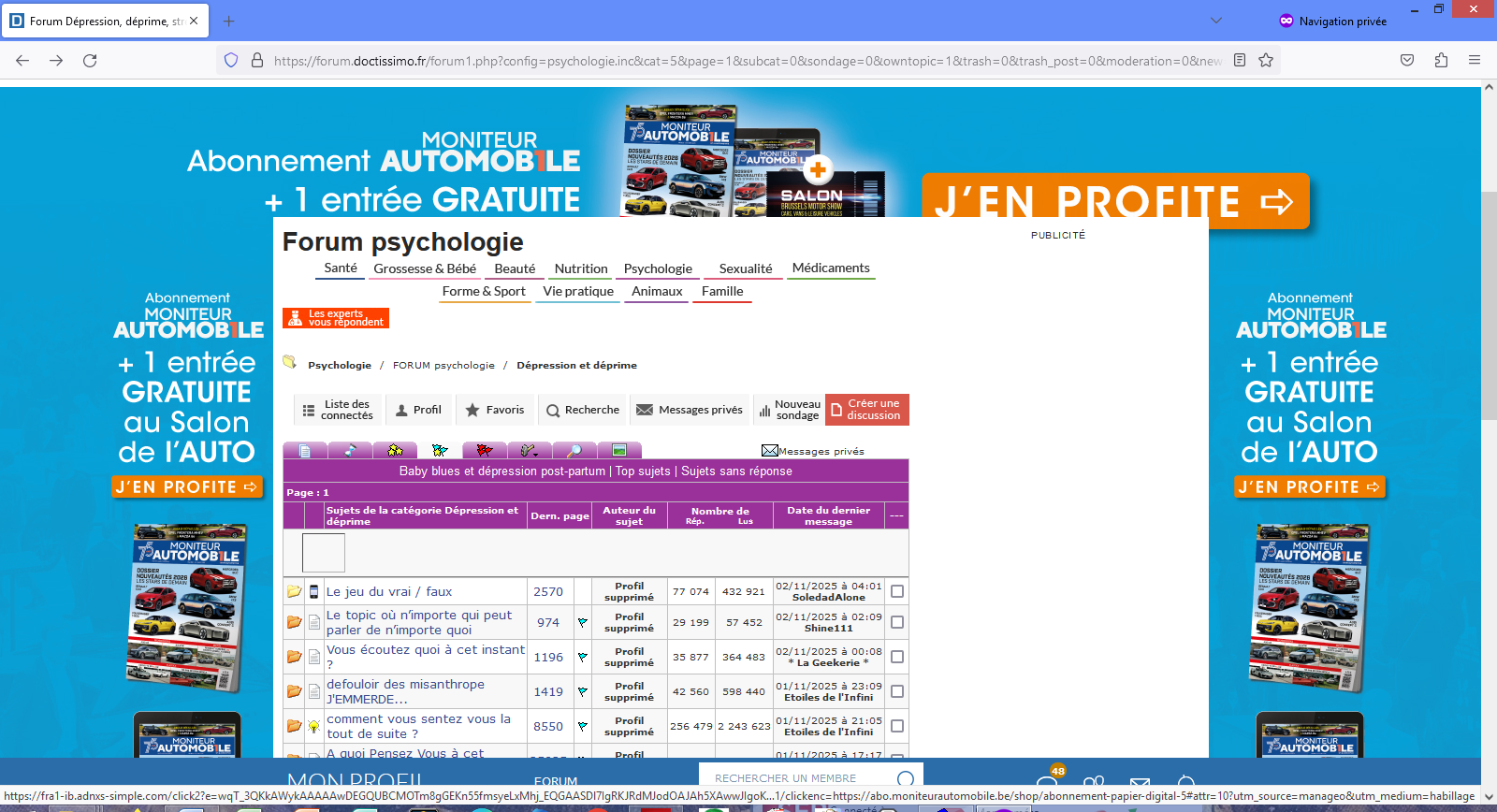Tick the checkbox for comment vous sentez vous
This screenshot has width=1497, height=812.
tap(897, 726)
